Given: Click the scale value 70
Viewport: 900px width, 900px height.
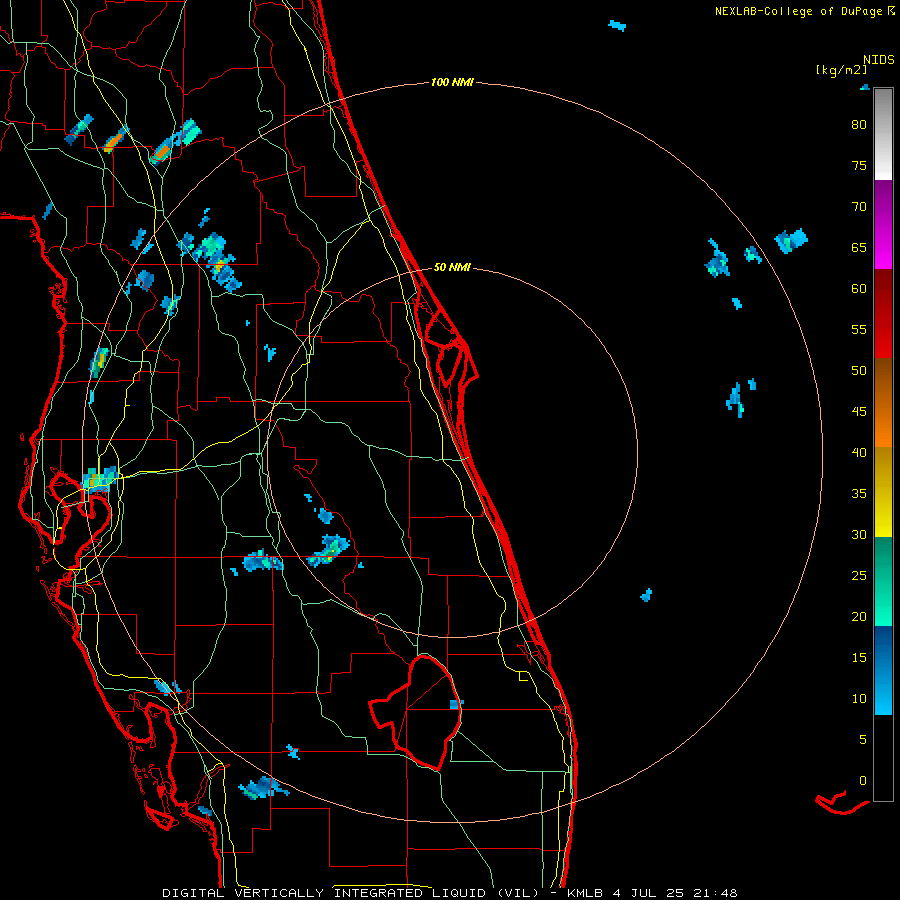Looking at the screenshot, I should pyautogui.click(x=859, y=207).
